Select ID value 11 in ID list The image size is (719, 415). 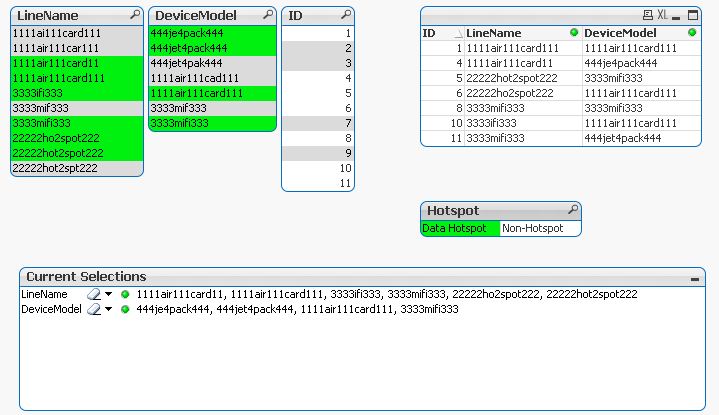(318, 183)
